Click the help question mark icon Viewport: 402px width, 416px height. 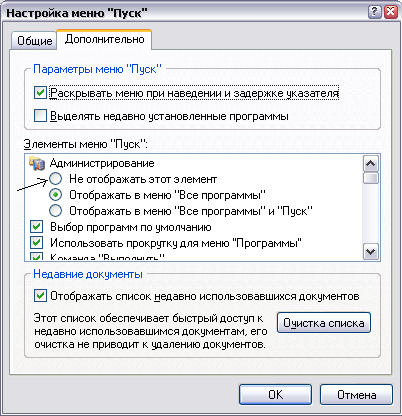(375, 12)
